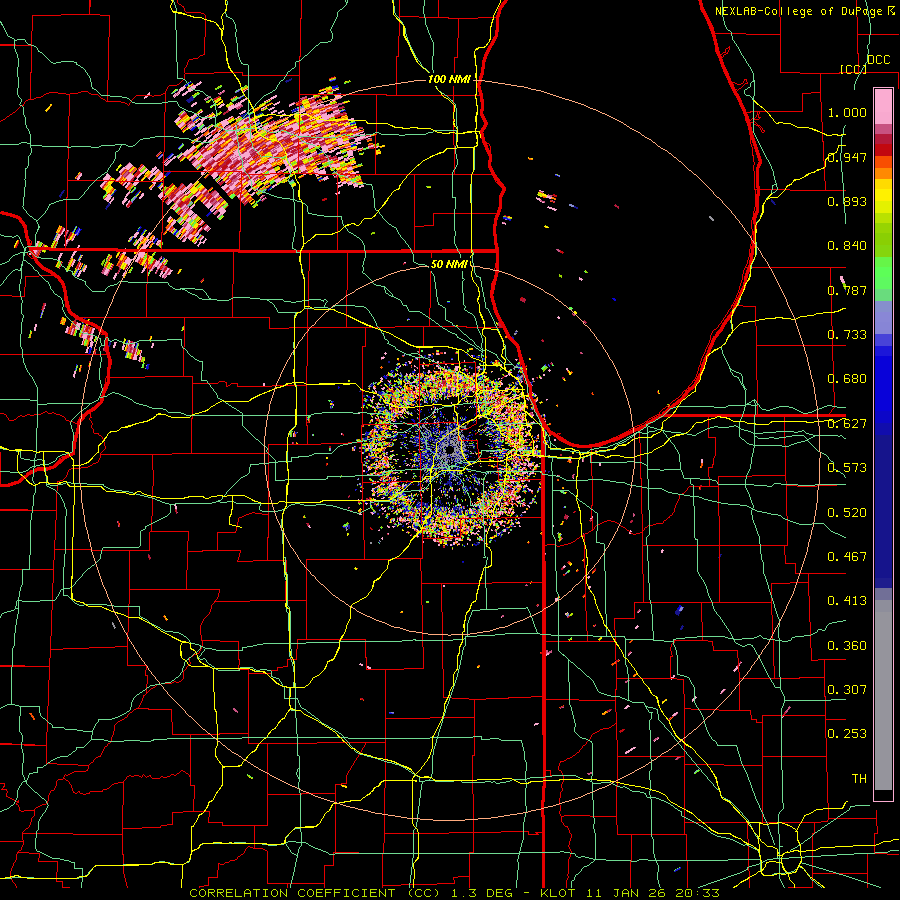Click the [CC] units label

(853, 69)
